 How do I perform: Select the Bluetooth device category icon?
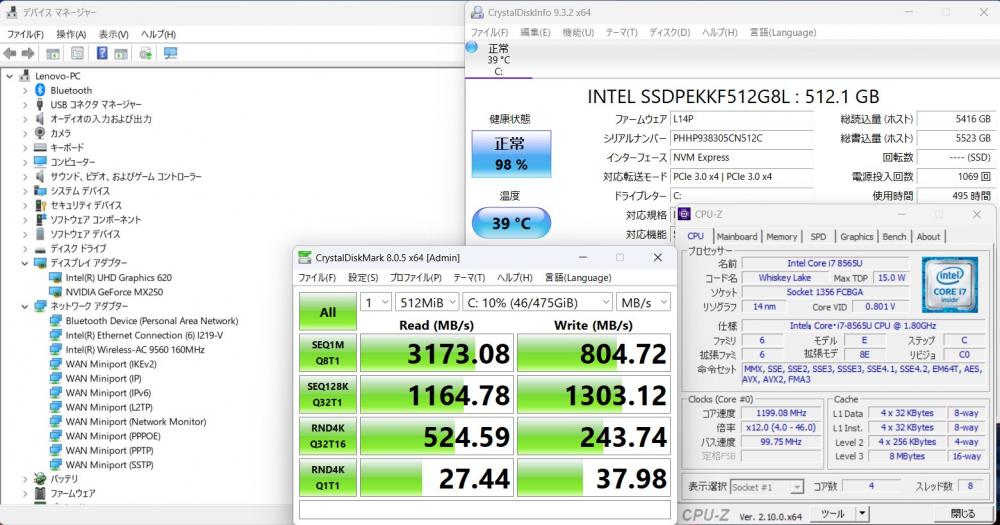pos(40,90)
